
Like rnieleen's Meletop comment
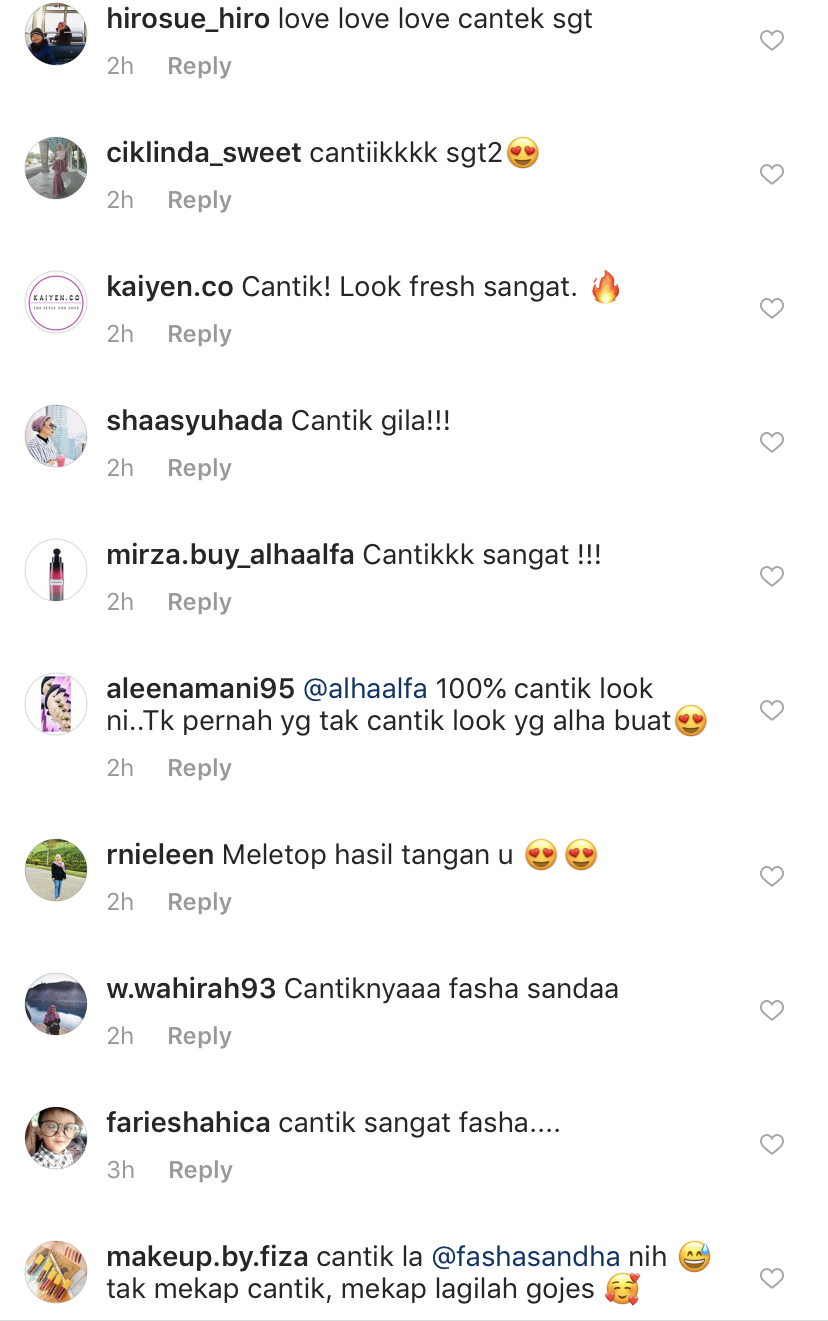click(x=772, y=877)
